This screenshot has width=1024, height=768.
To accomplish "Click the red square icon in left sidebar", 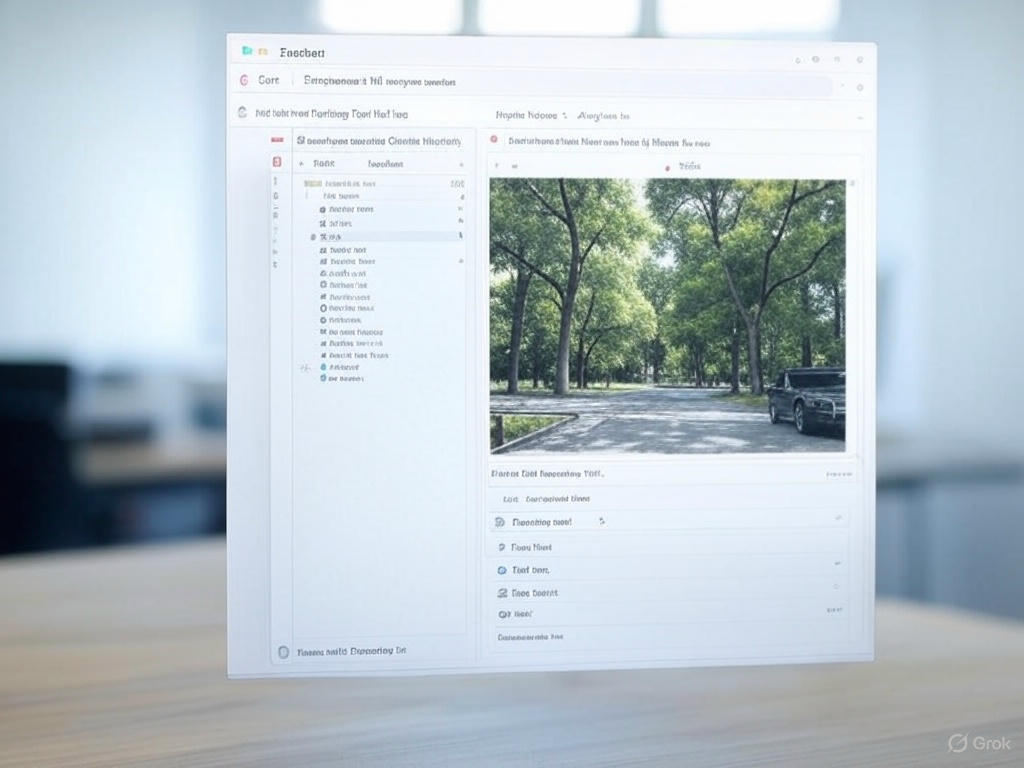I will (277, 162).
